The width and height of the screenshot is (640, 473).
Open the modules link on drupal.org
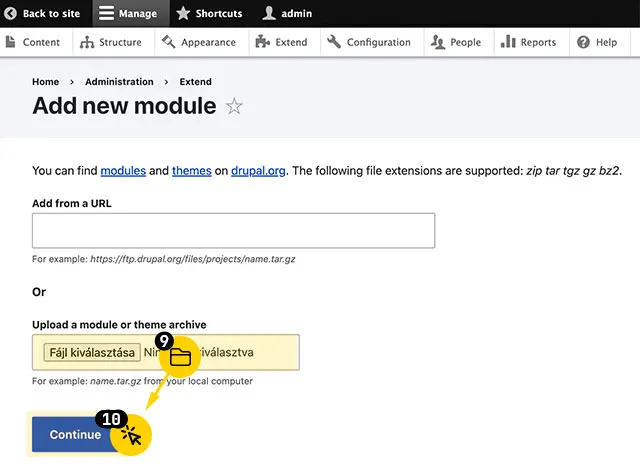123,171
